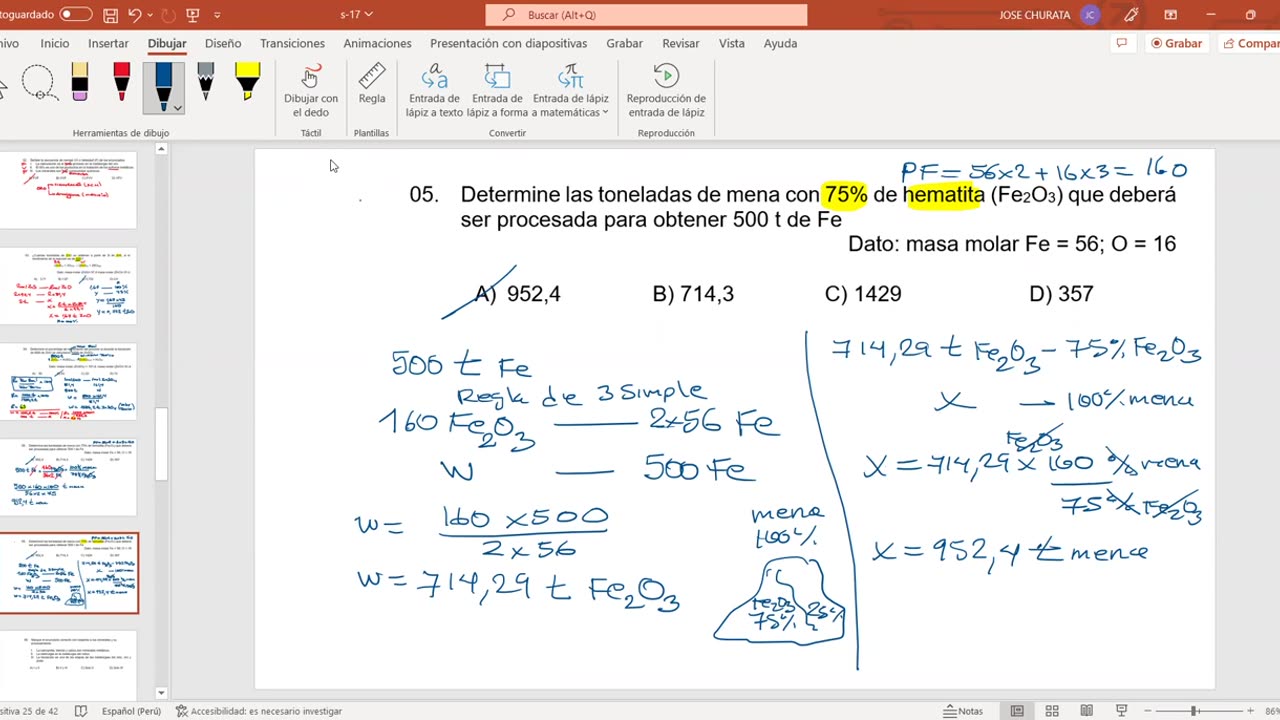Open the Revisar tab
Viewport: 1280px width, 720px height.
coord(681,43)
